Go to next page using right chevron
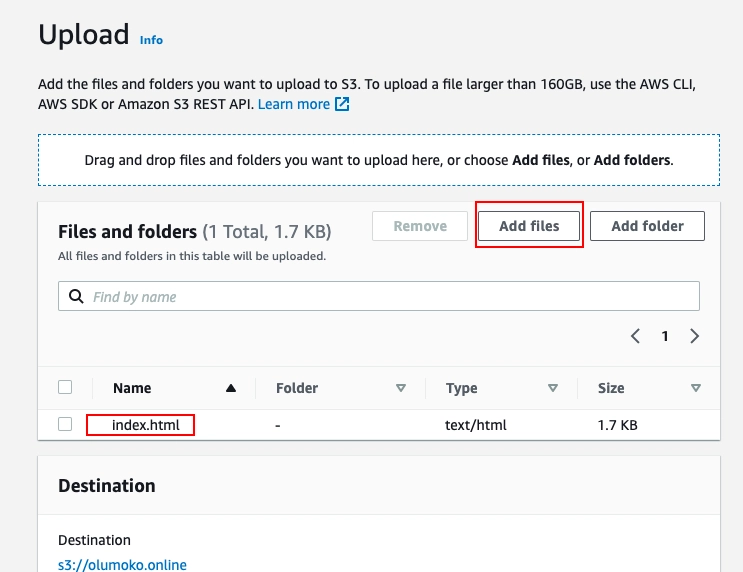The width and height of the screenshot is (743, 572). click(x=695, y=336)
